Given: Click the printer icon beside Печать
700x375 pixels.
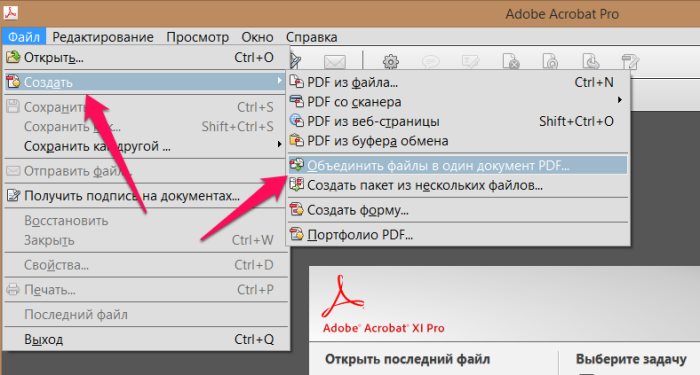Looking at the screenshot, I should click(13, 289).
